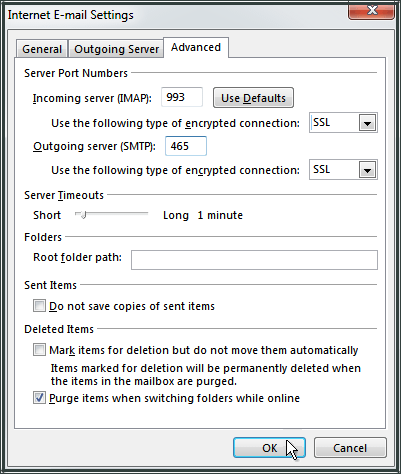Confirm settings with the OK button
Image resolution: width=401 pixels, height=475 pixels.
(x=269, y=448)
